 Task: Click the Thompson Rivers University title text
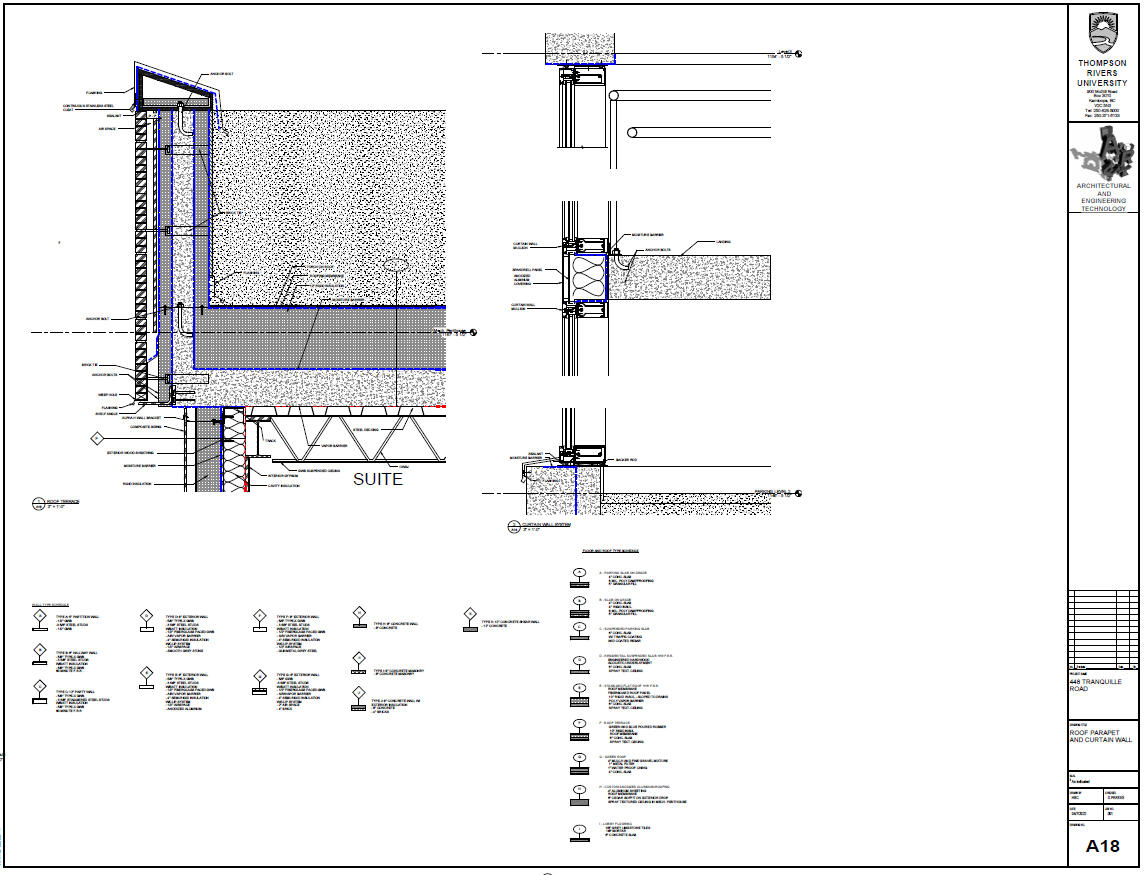pyautogui.click(x=1102, y=72)
